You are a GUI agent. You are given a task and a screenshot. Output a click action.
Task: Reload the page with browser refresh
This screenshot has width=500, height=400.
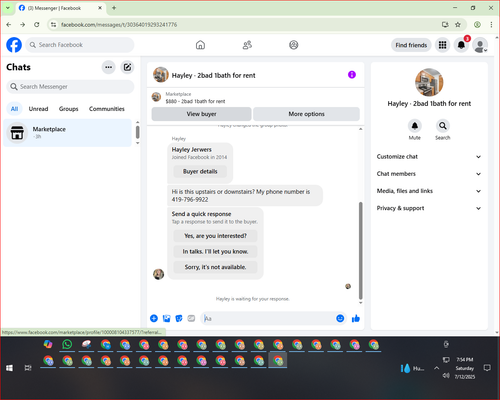coord(37,25)
